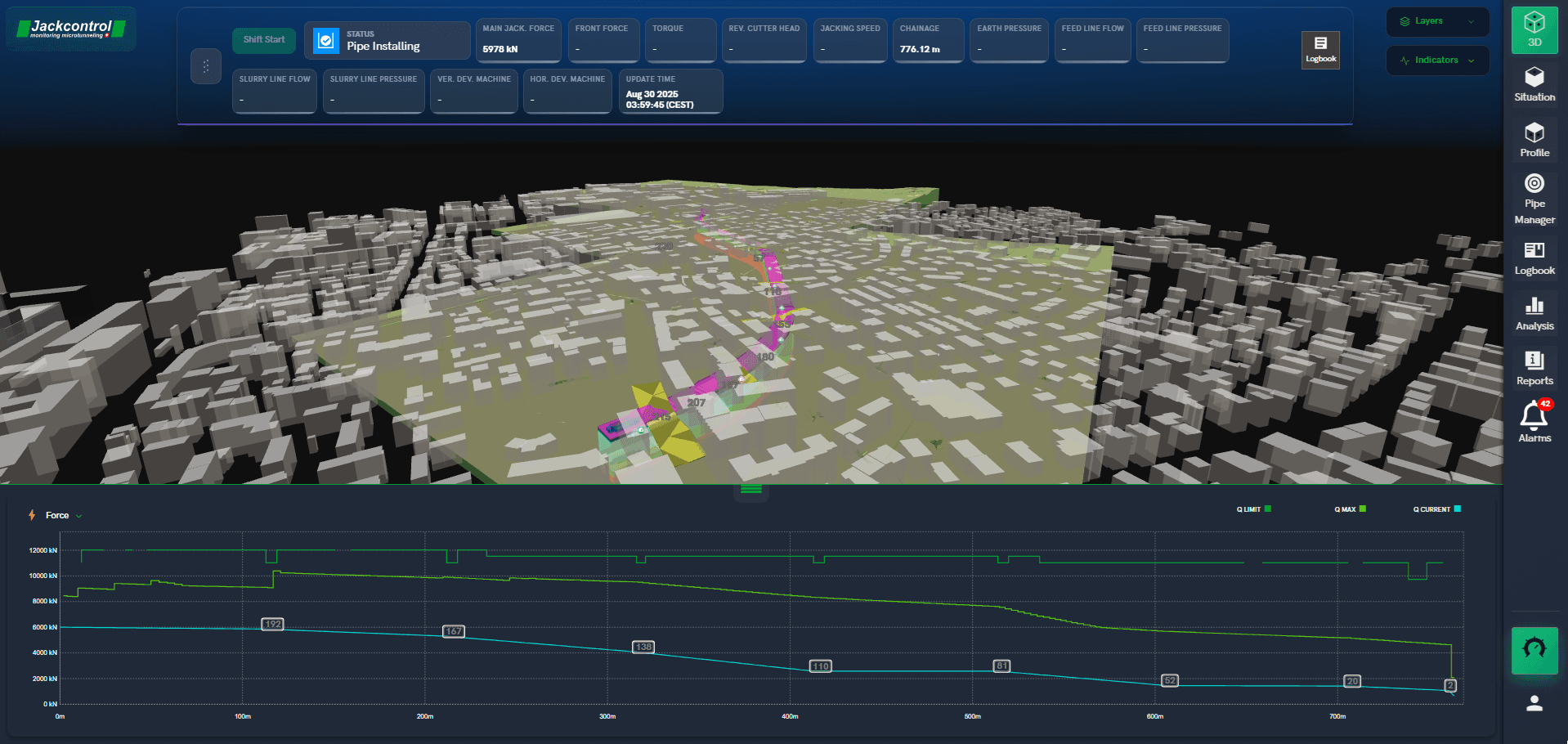The height and width of the screenshot is (744, 1568).
Task: Expand the Layers dropdown
Action: [1437, 21]
